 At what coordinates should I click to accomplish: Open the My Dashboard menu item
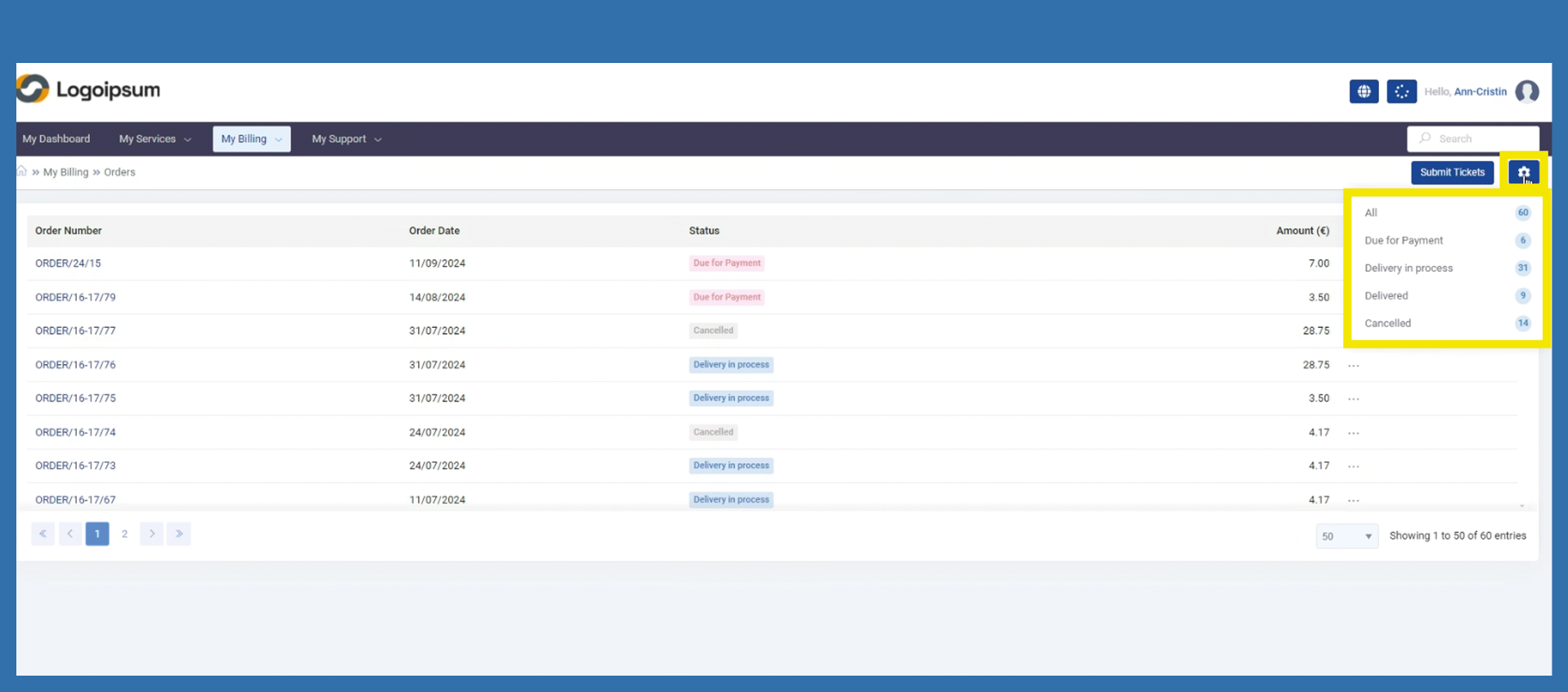point(56,139)
